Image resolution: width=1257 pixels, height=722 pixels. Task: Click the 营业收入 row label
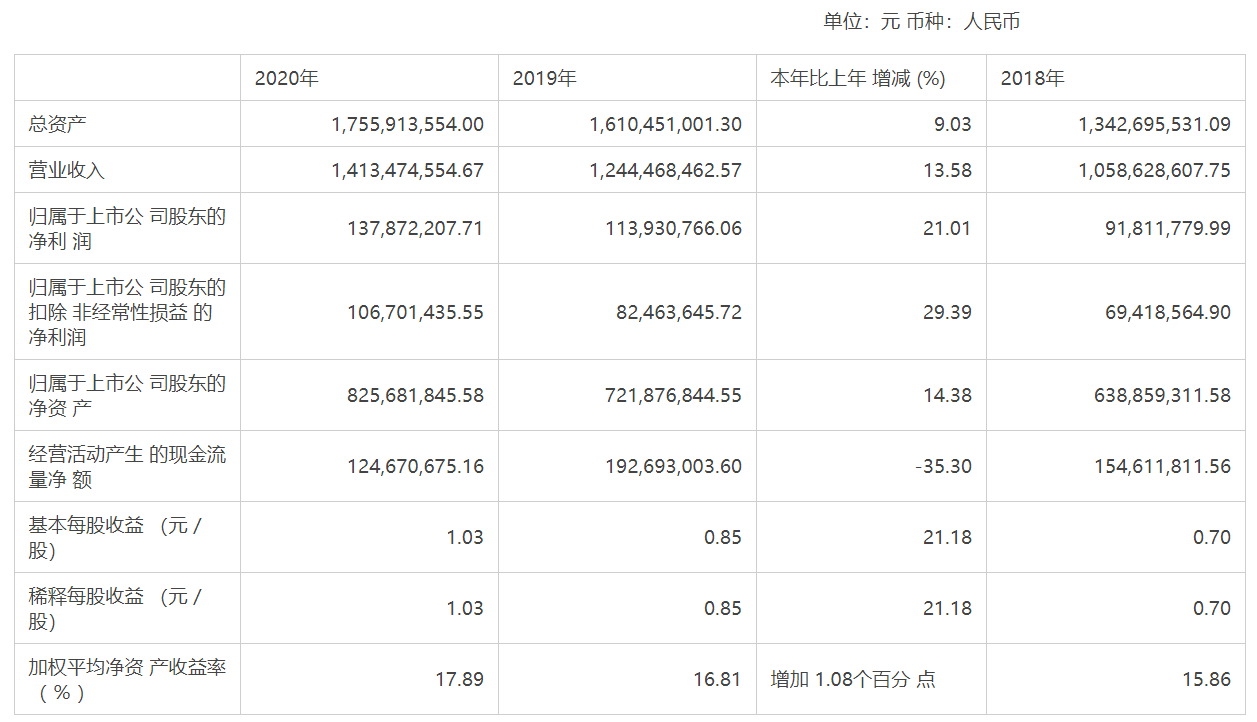[66, 170]
